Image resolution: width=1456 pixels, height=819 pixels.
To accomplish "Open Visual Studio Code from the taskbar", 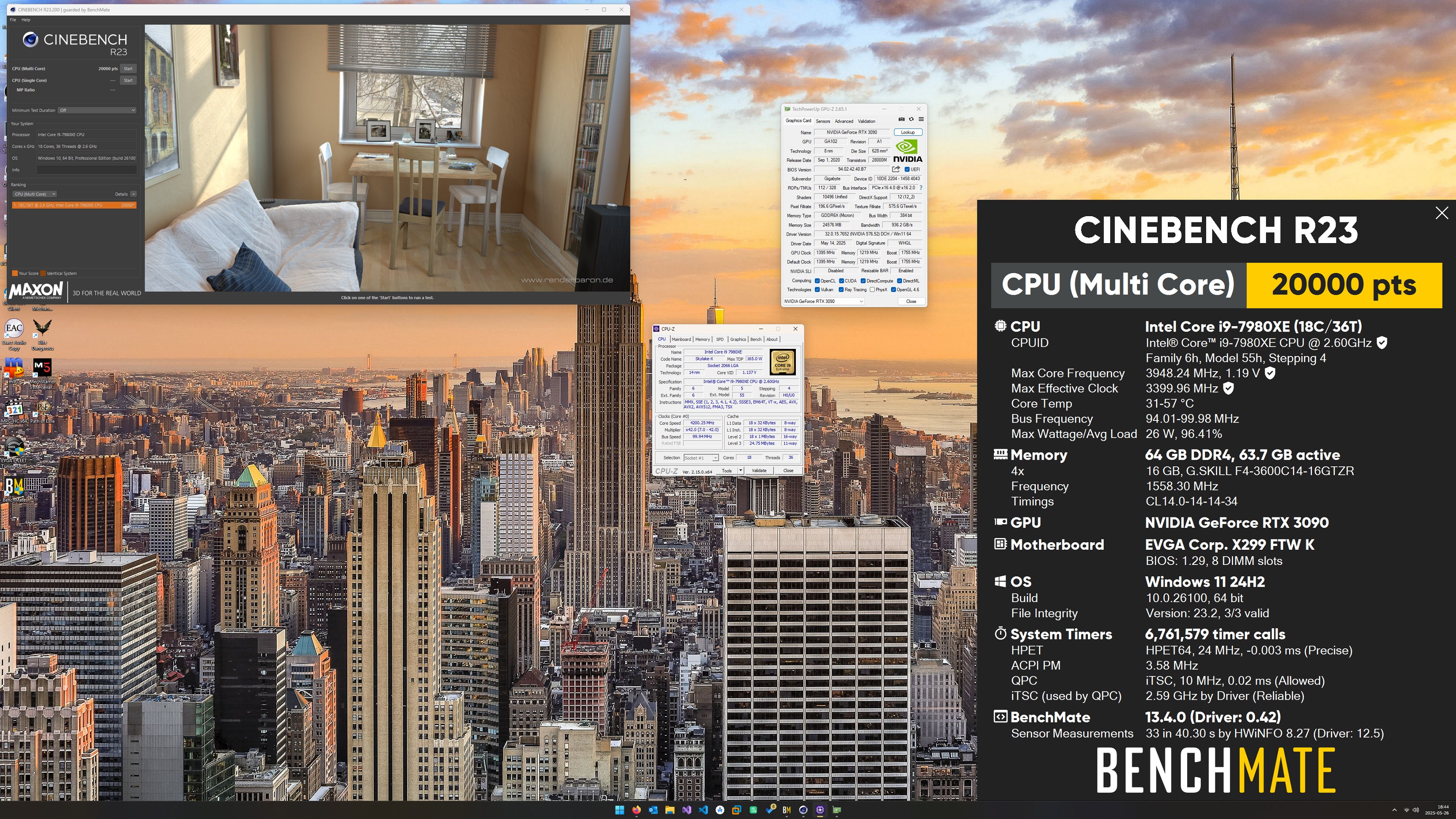I will (704, 810).
